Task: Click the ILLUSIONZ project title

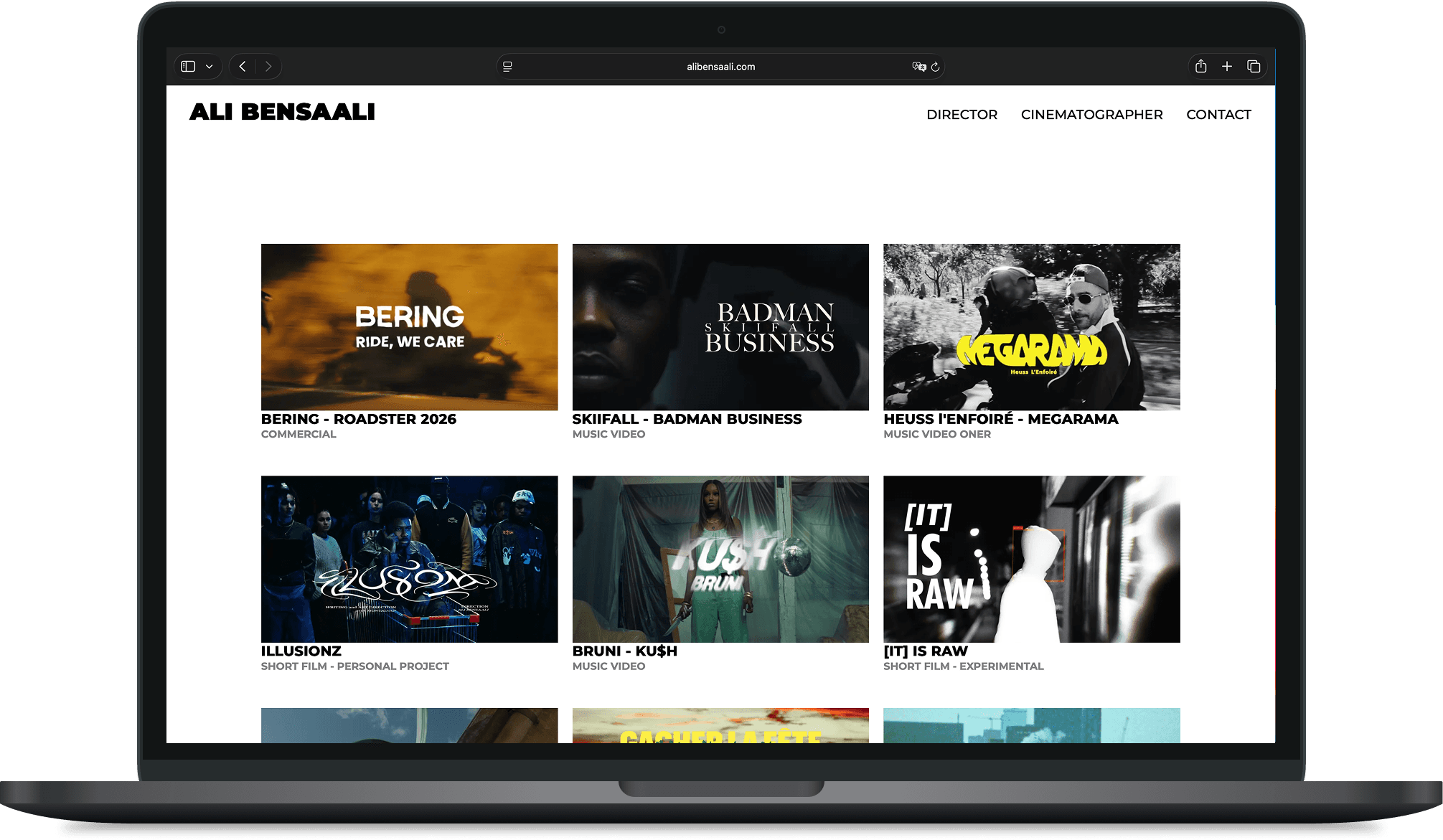Action: click(301, 651)
